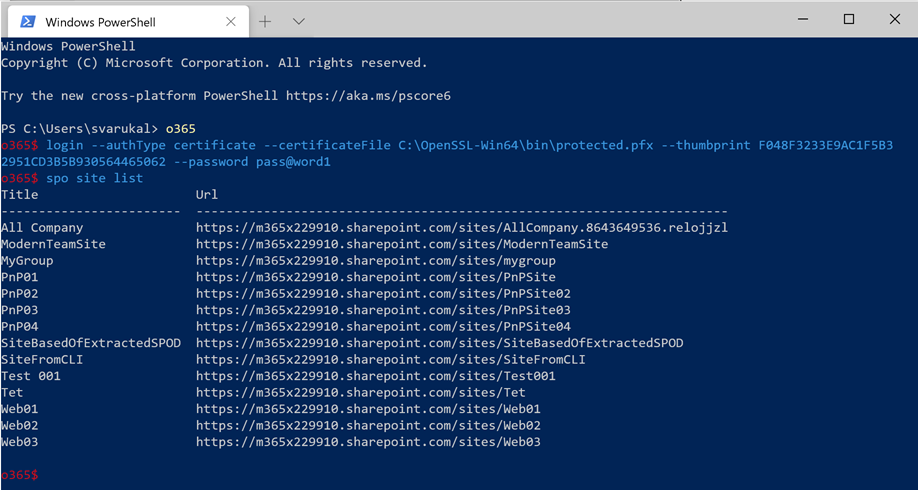Click the 'PnP03' title text

pyautogui.click(x=20, y=310)
